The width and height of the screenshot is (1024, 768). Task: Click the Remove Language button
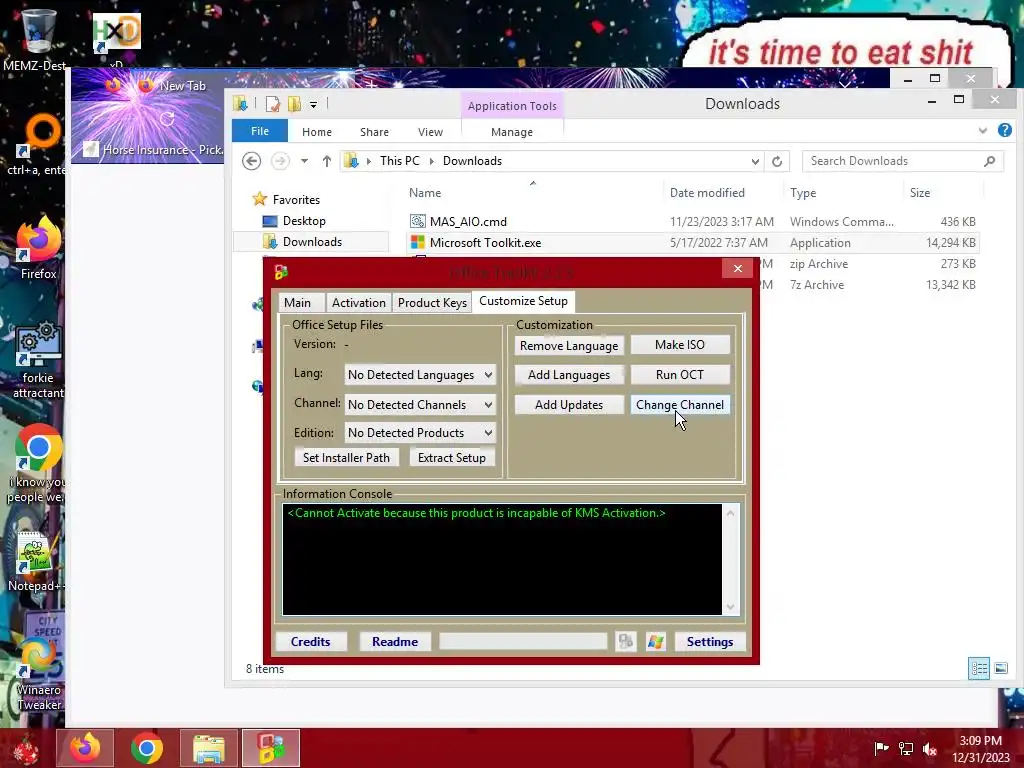(x=569, y=345)
